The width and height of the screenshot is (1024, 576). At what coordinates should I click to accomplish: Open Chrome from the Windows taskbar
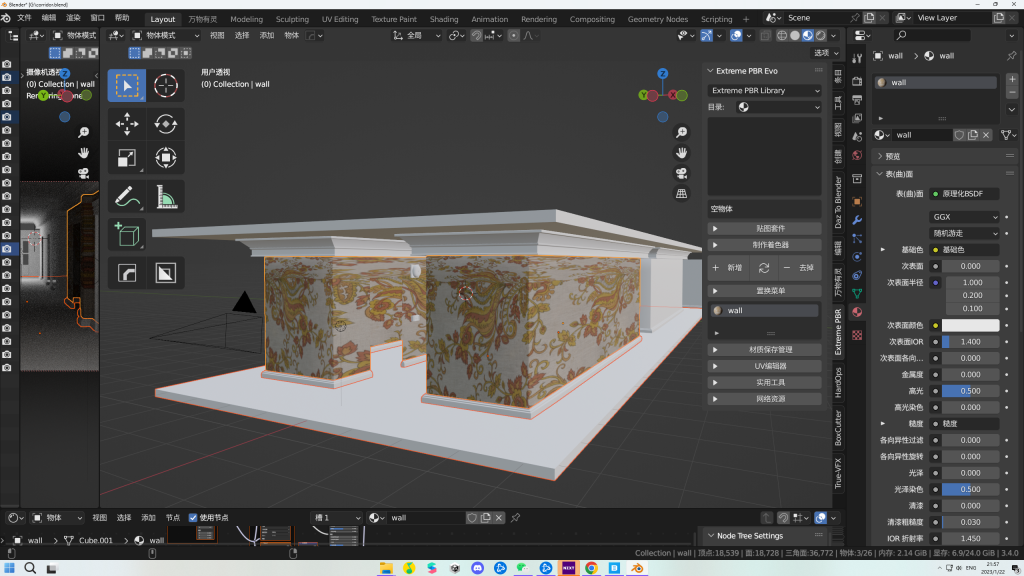(591, 568)
